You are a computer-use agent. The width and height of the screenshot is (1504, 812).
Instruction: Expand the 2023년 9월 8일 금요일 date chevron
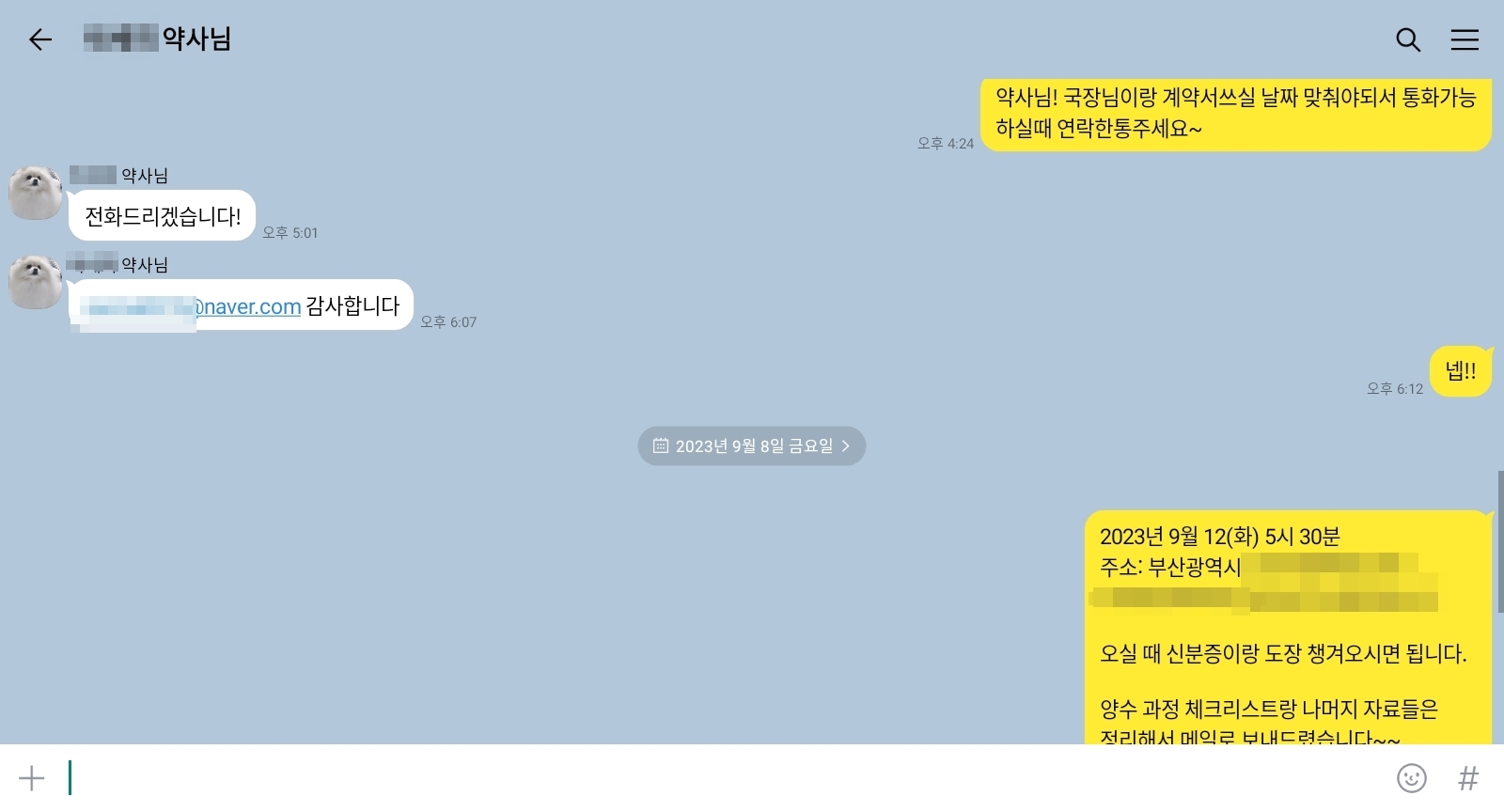pos(845,445)
